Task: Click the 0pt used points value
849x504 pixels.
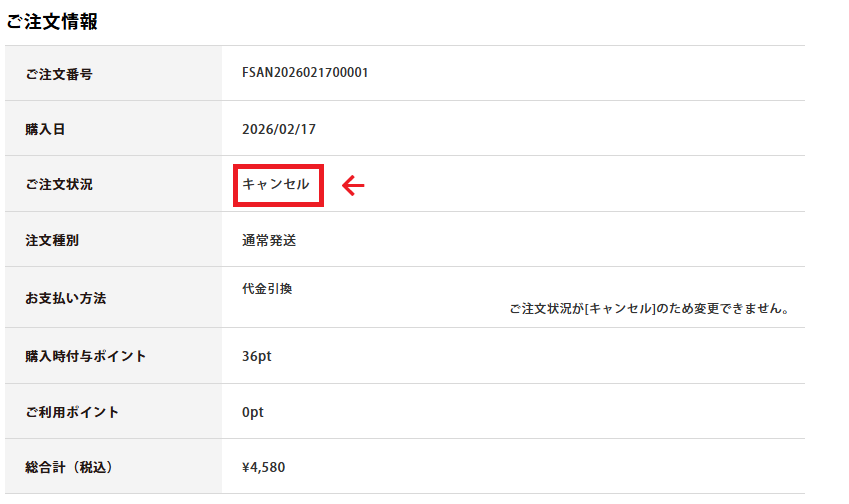Action: pyautogui.click(x=253, y=412)
